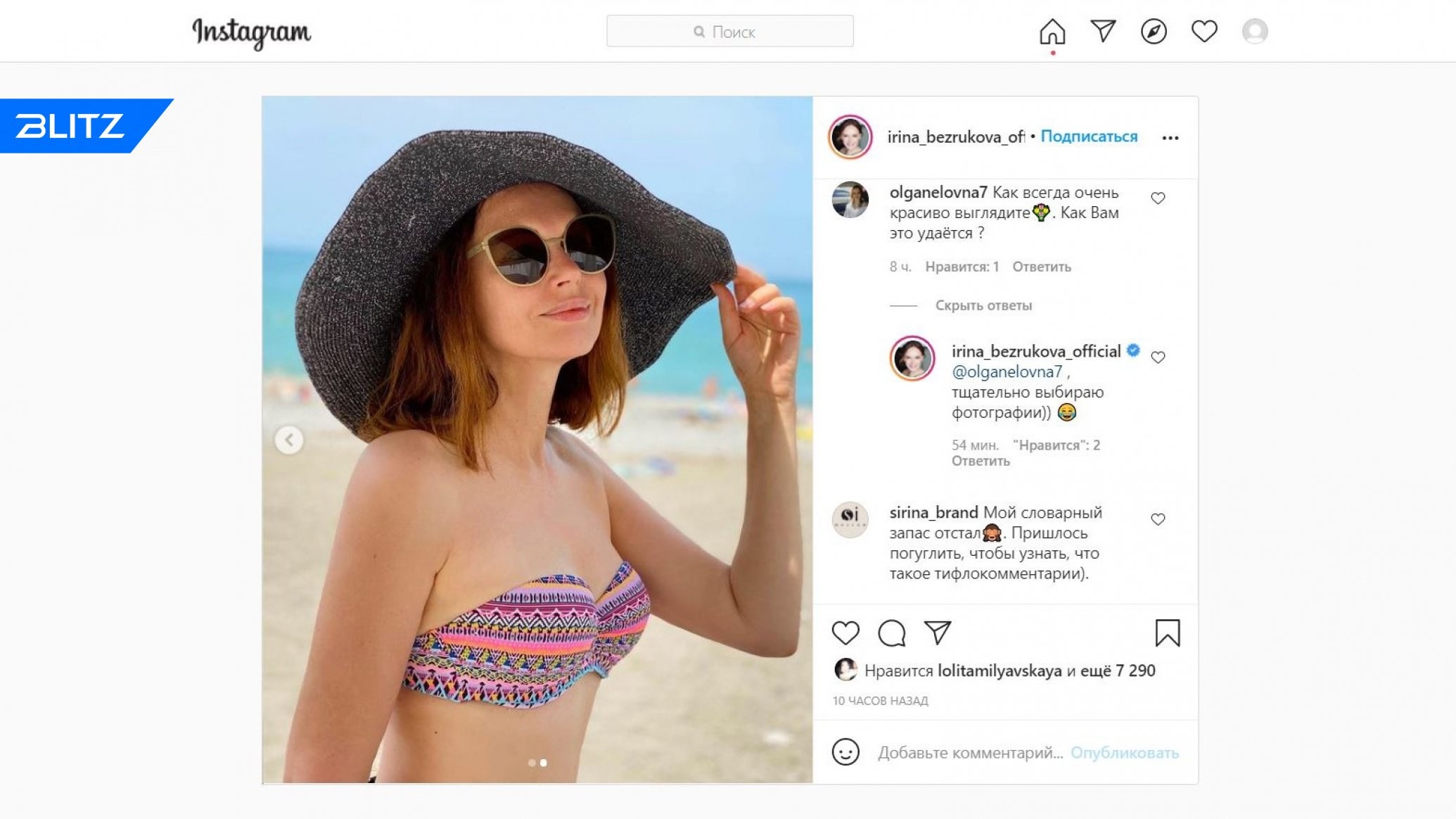Open profile avatar in top navigation
1456x819 pixels.
pos(1255,32)
